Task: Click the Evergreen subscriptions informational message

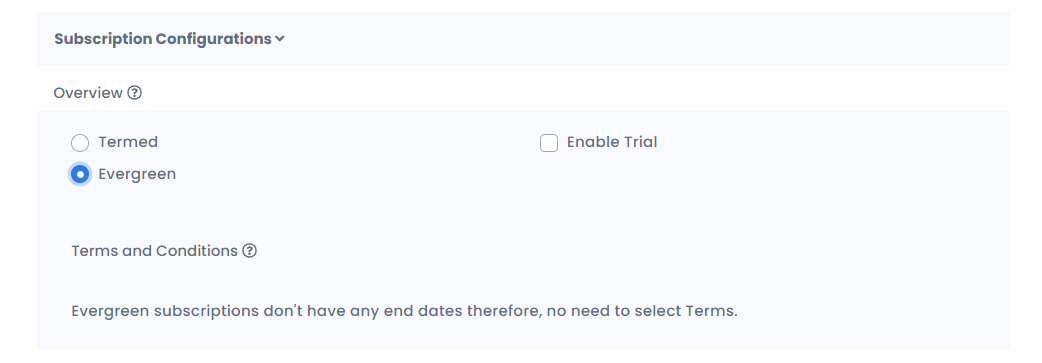Action: [x=404, y=311]
